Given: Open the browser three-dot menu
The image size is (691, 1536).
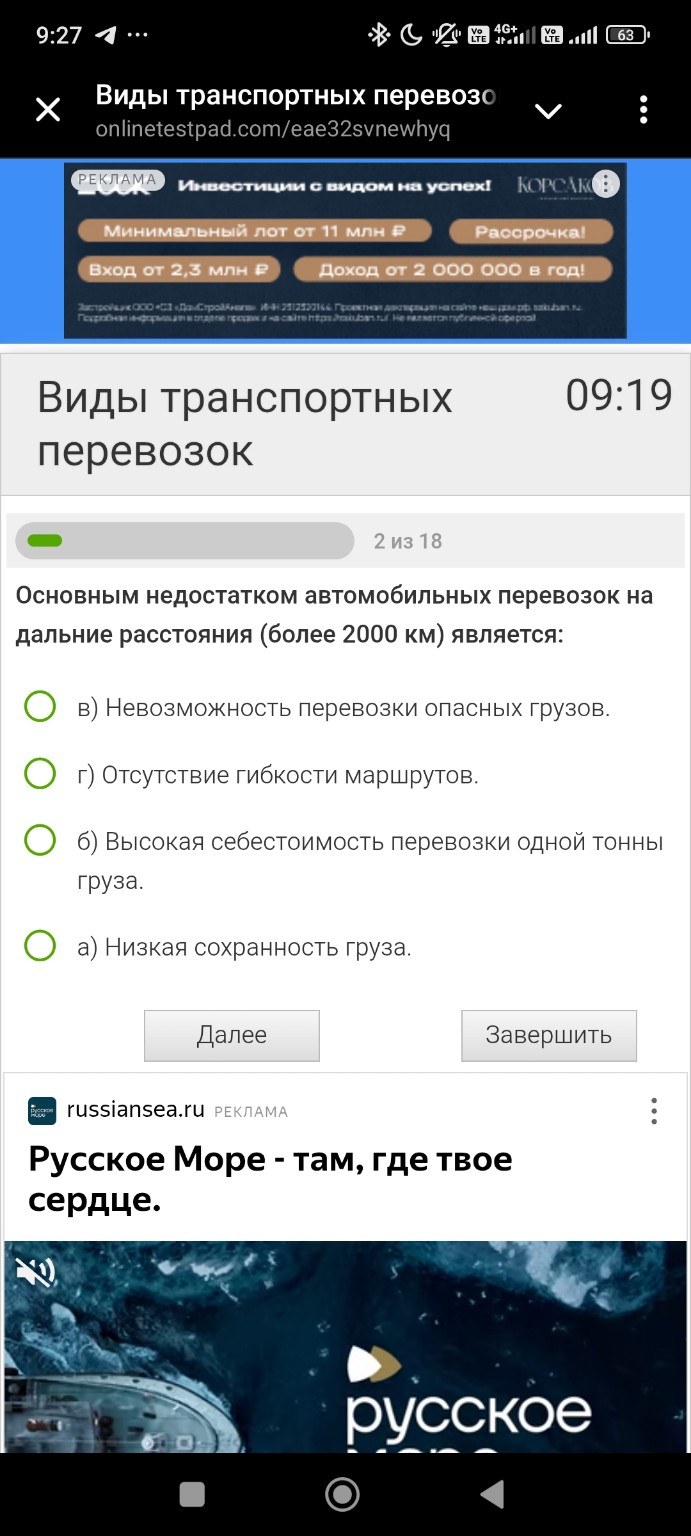Looking at the screenshot, I should (x=643, y=110).
